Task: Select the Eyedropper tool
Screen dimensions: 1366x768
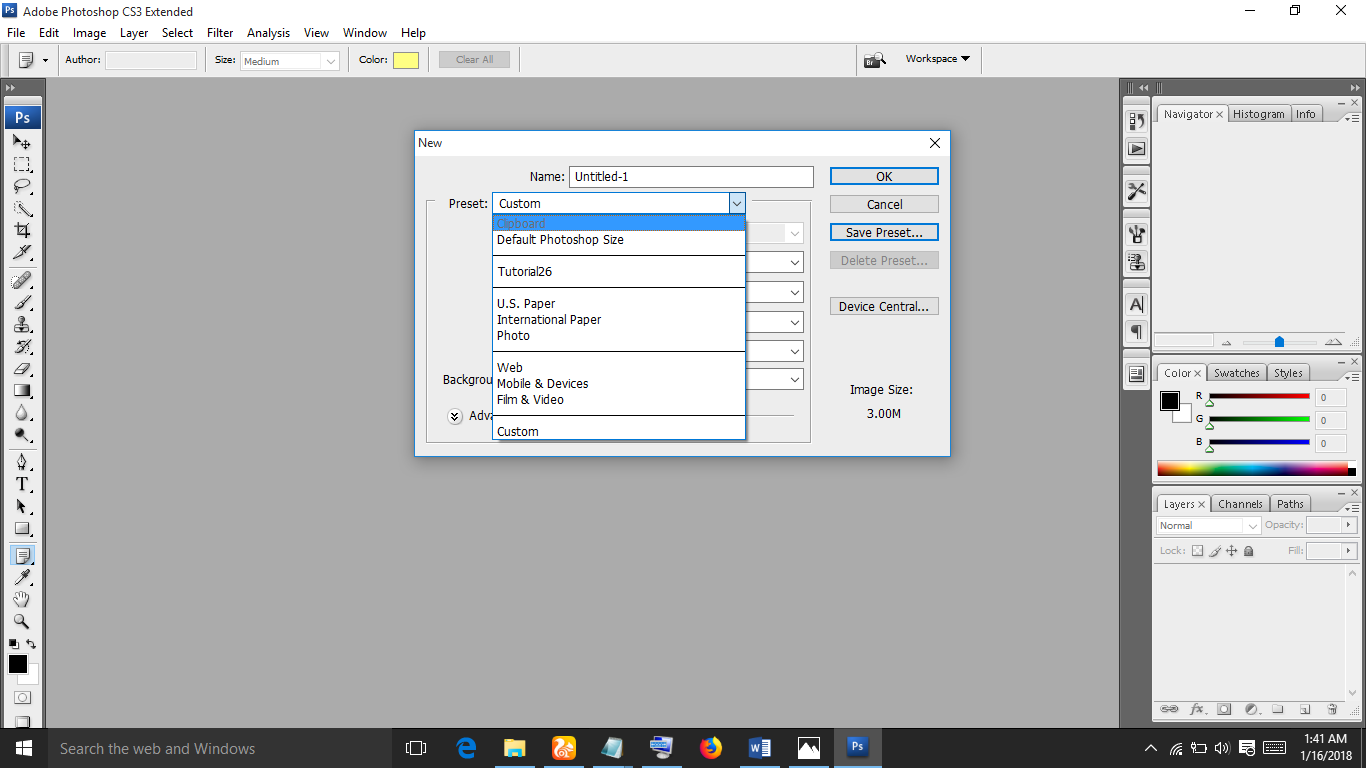Action: [x=22, y=578]
